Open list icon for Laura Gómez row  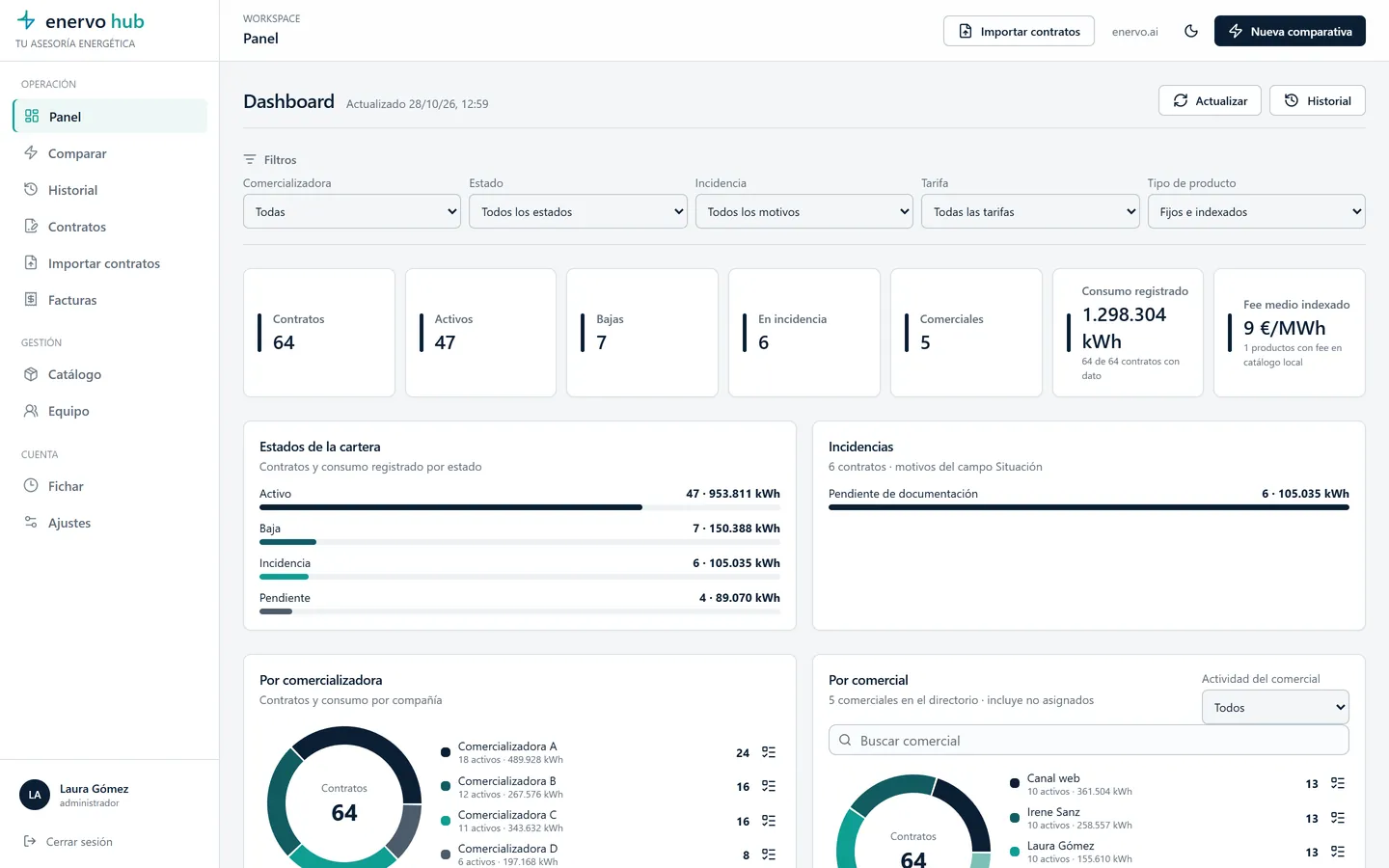point(1338,852)
